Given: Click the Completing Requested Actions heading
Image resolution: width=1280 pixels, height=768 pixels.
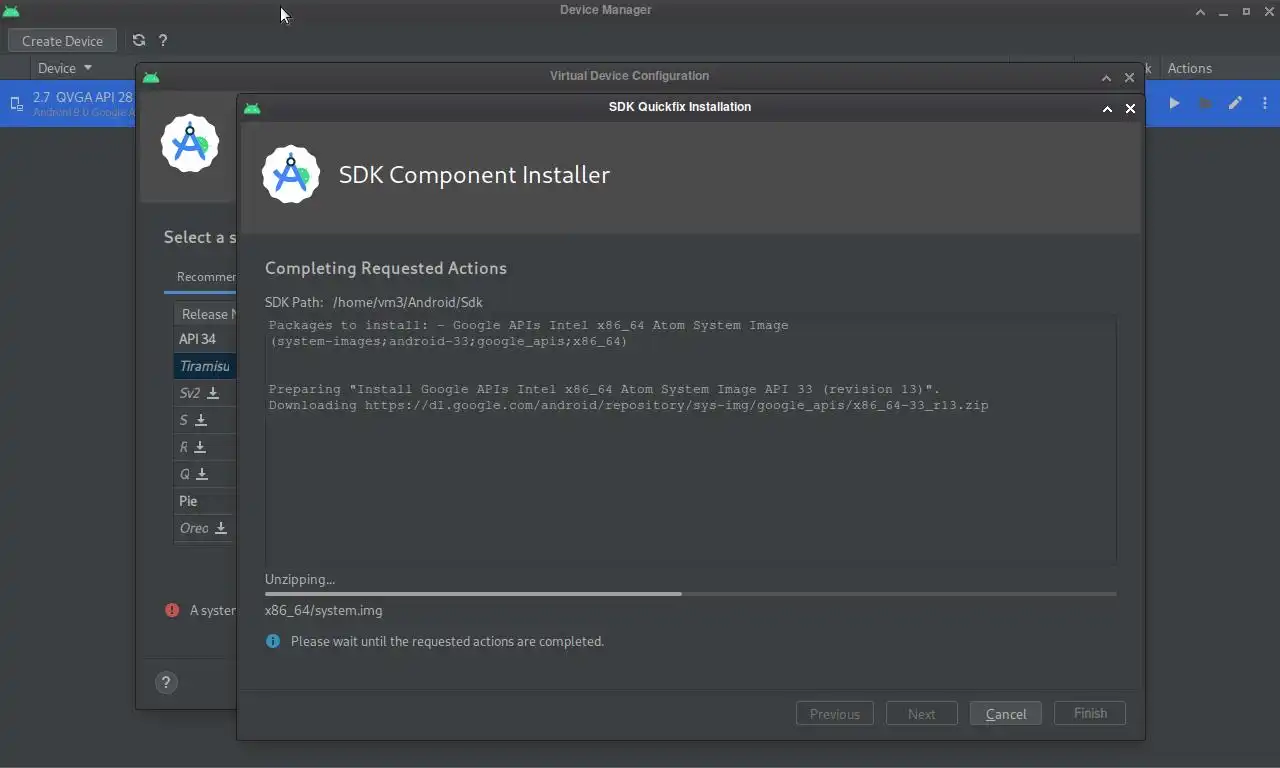Looking at the screenshot, I should click(386, 268).
